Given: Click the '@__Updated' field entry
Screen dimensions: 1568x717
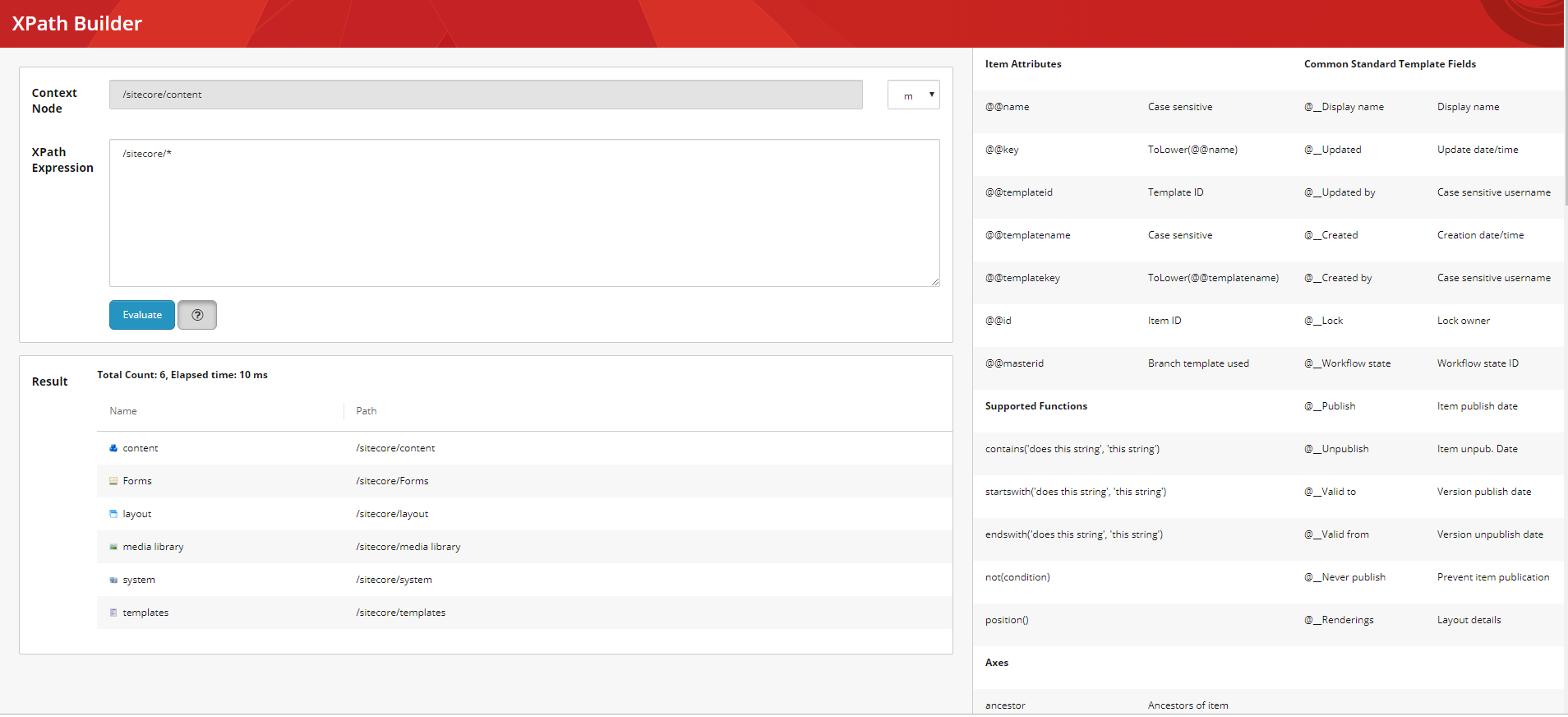Looking at the screenshot, I should [1333, 150].
